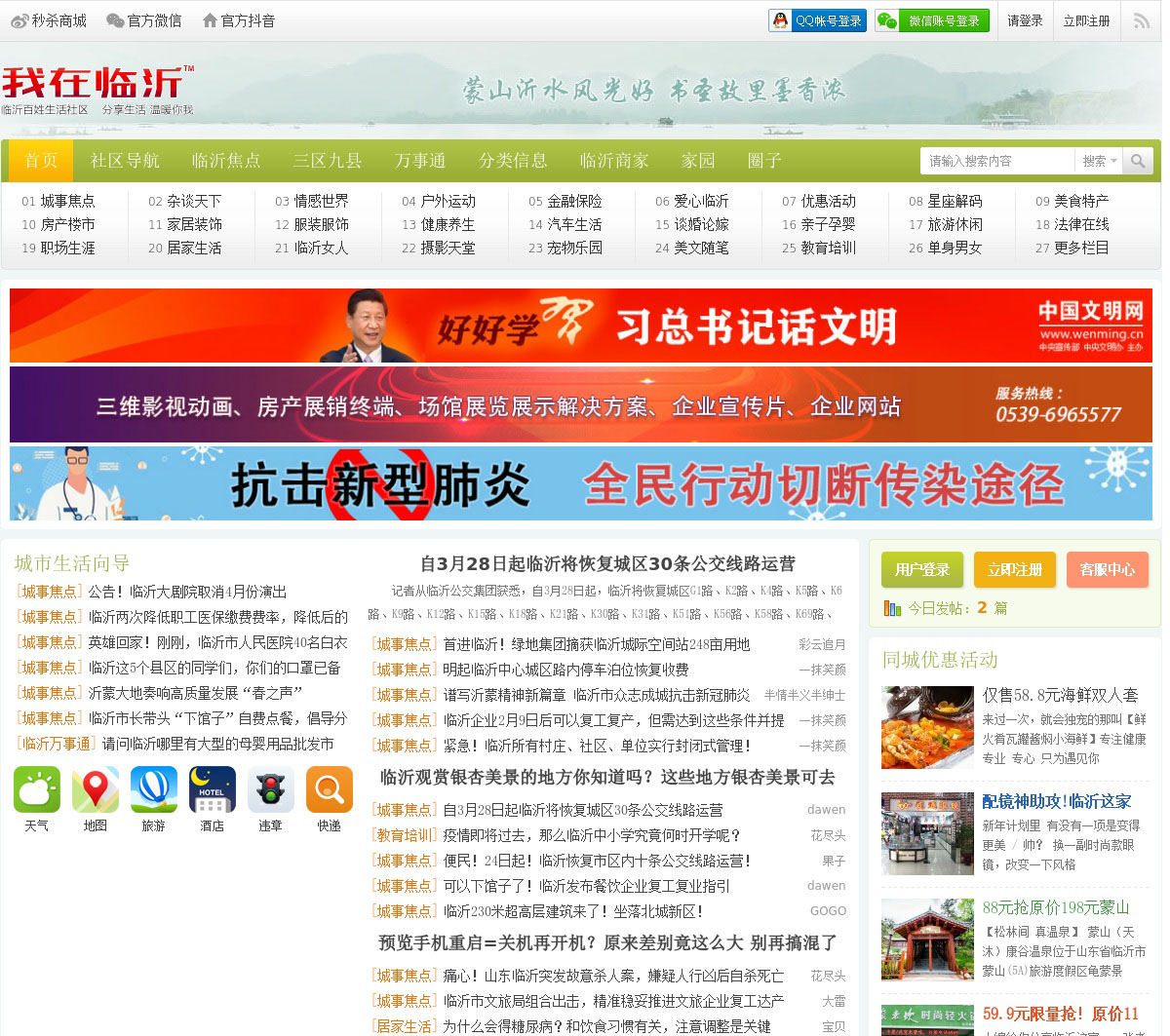Click the 客服中心 button
This screenshot has height=1036, width=1170.
(1108, 569)
